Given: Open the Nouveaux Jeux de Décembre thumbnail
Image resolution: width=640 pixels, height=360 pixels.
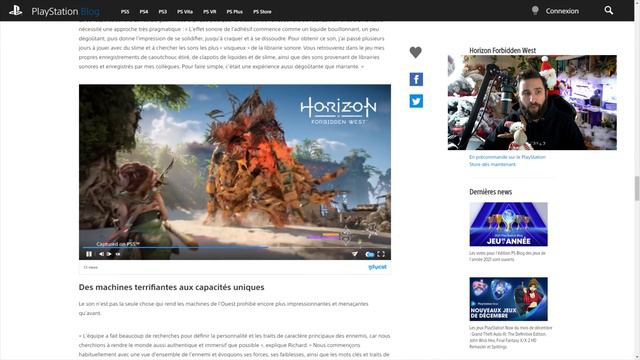Looking at the screenshot, I should 509,299.
